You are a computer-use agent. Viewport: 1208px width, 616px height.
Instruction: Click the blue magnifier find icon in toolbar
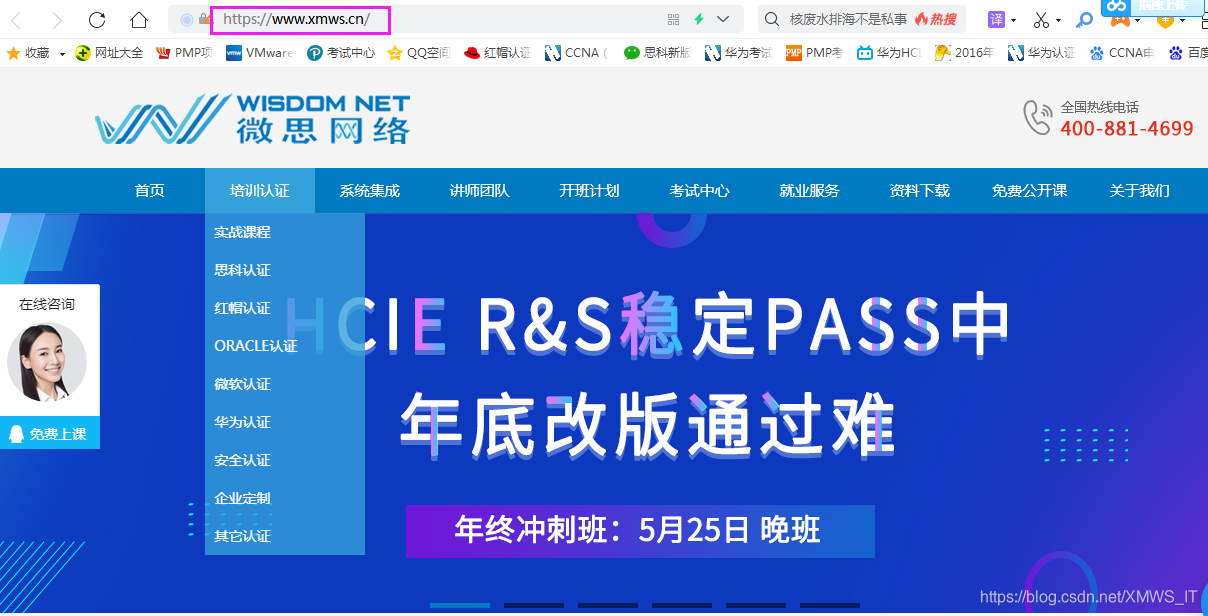click(1085, 19)
